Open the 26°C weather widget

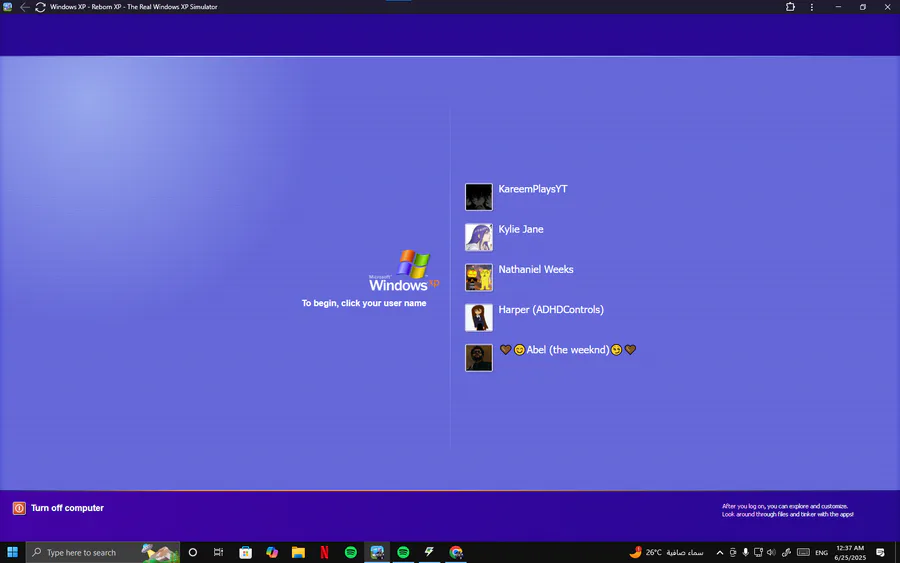tap(666, 552)
